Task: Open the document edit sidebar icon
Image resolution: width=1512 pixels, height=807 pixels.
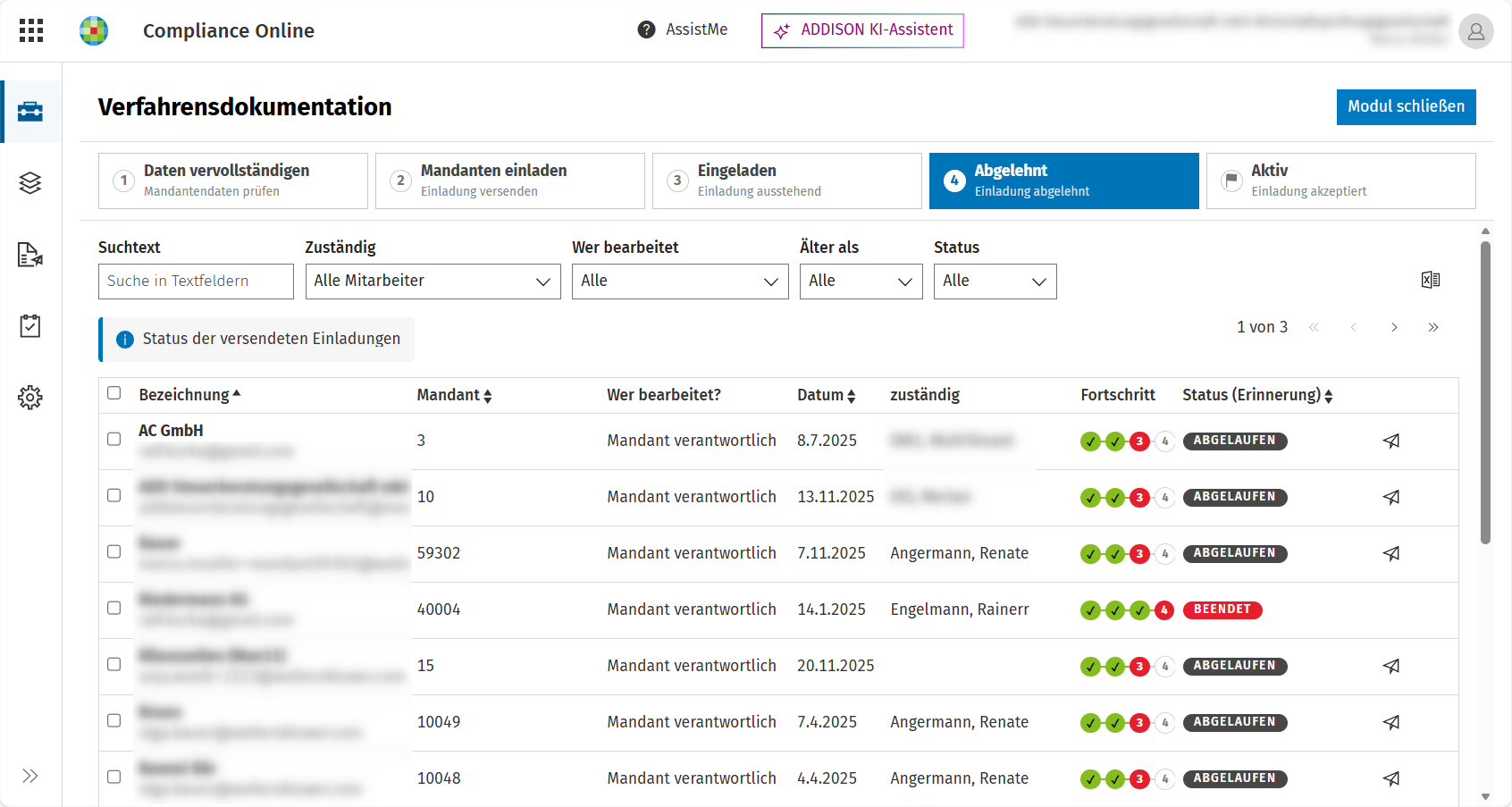Action: tap(30, 255)
